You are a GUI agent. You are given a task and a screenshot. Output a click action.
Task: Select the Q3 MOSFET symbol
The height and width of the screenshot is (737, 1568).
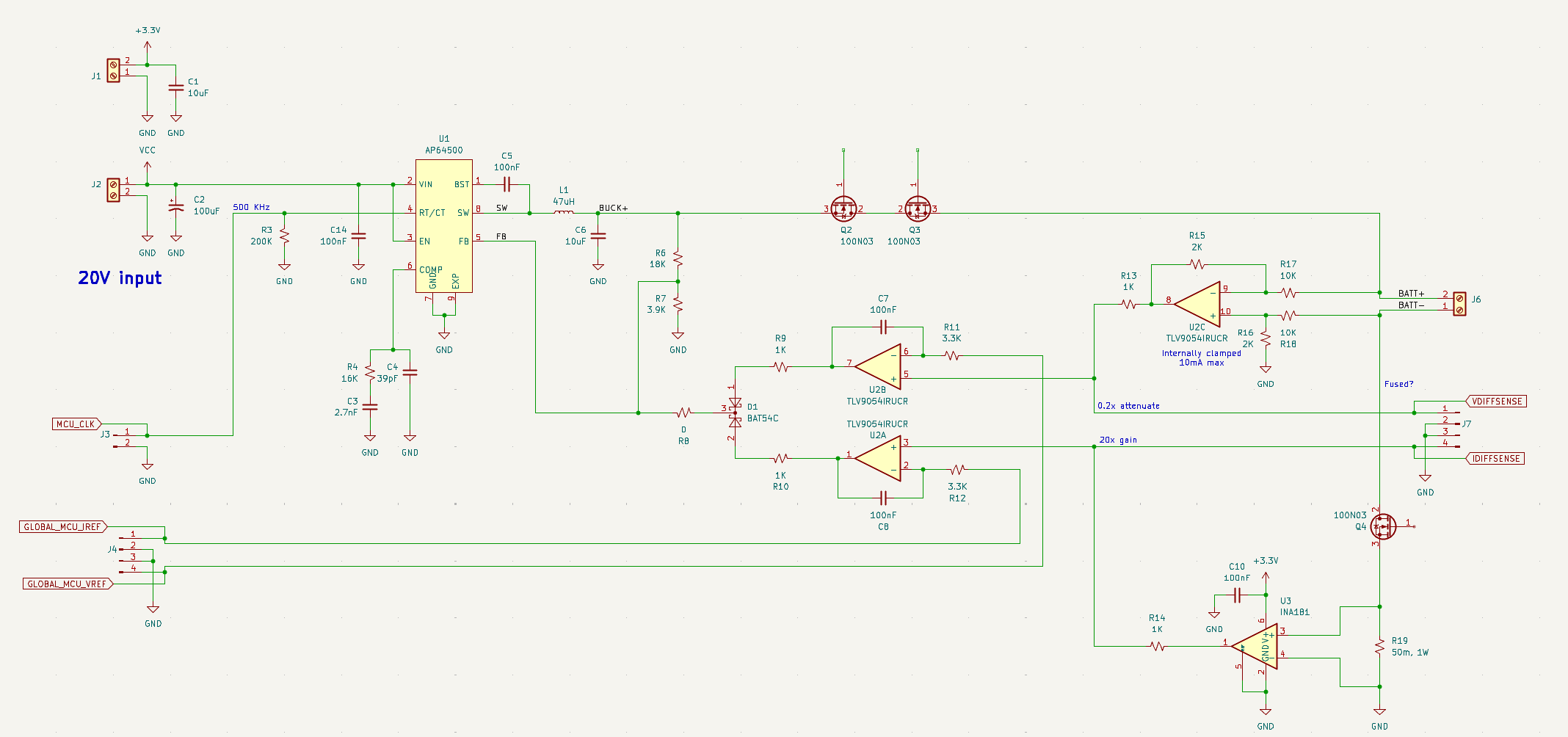coord(918,208)
